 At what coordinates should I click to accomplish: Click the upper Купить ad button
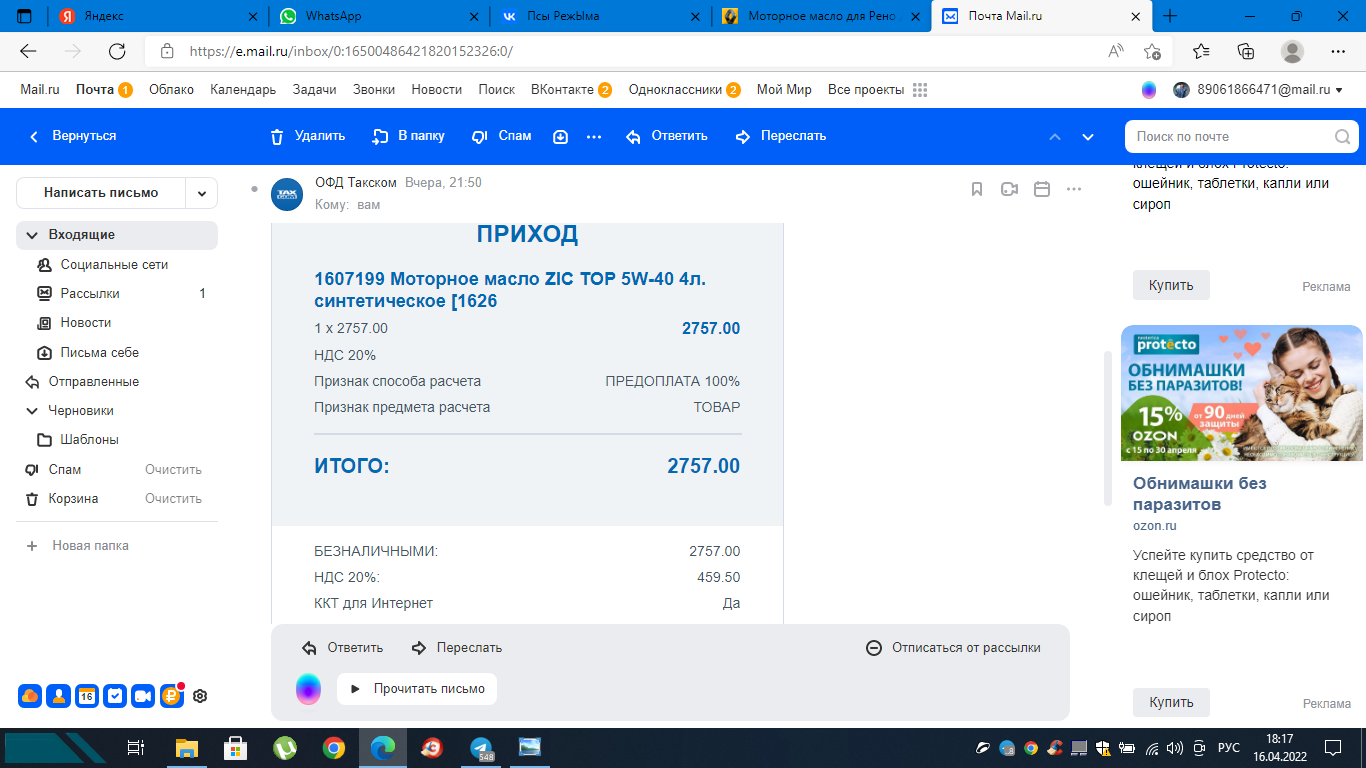pyautogui.click(x=1171, y=285)
